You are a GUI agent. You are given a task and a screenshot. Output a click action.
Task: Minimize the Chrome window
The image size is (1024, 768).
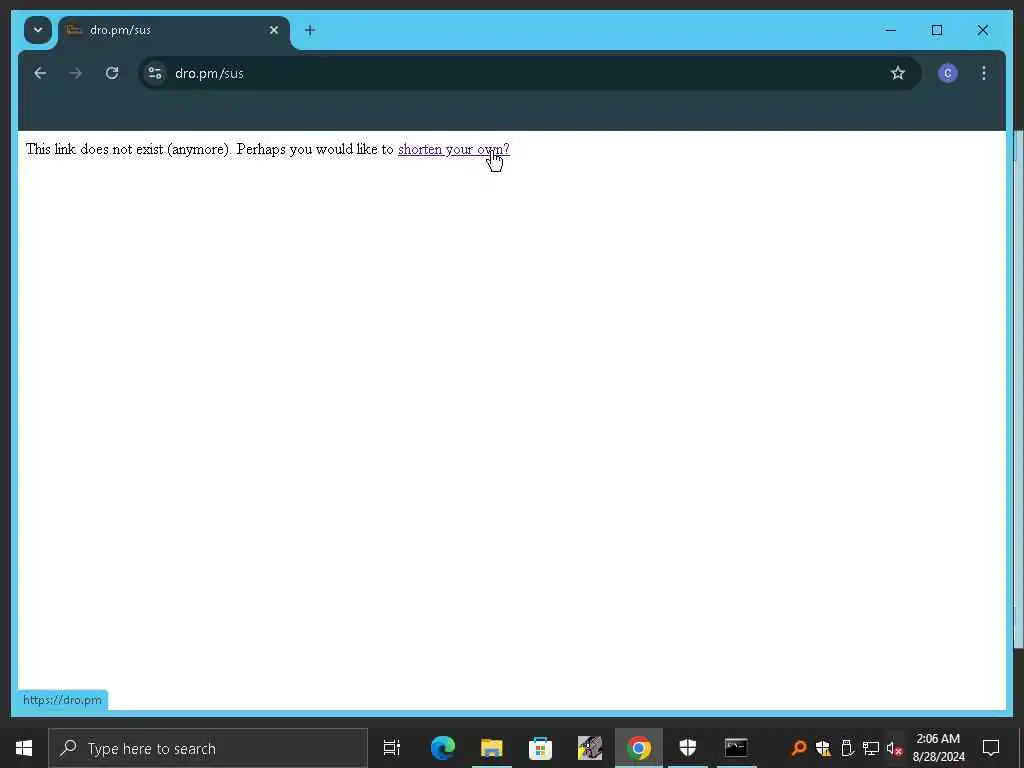coord(891,30)
